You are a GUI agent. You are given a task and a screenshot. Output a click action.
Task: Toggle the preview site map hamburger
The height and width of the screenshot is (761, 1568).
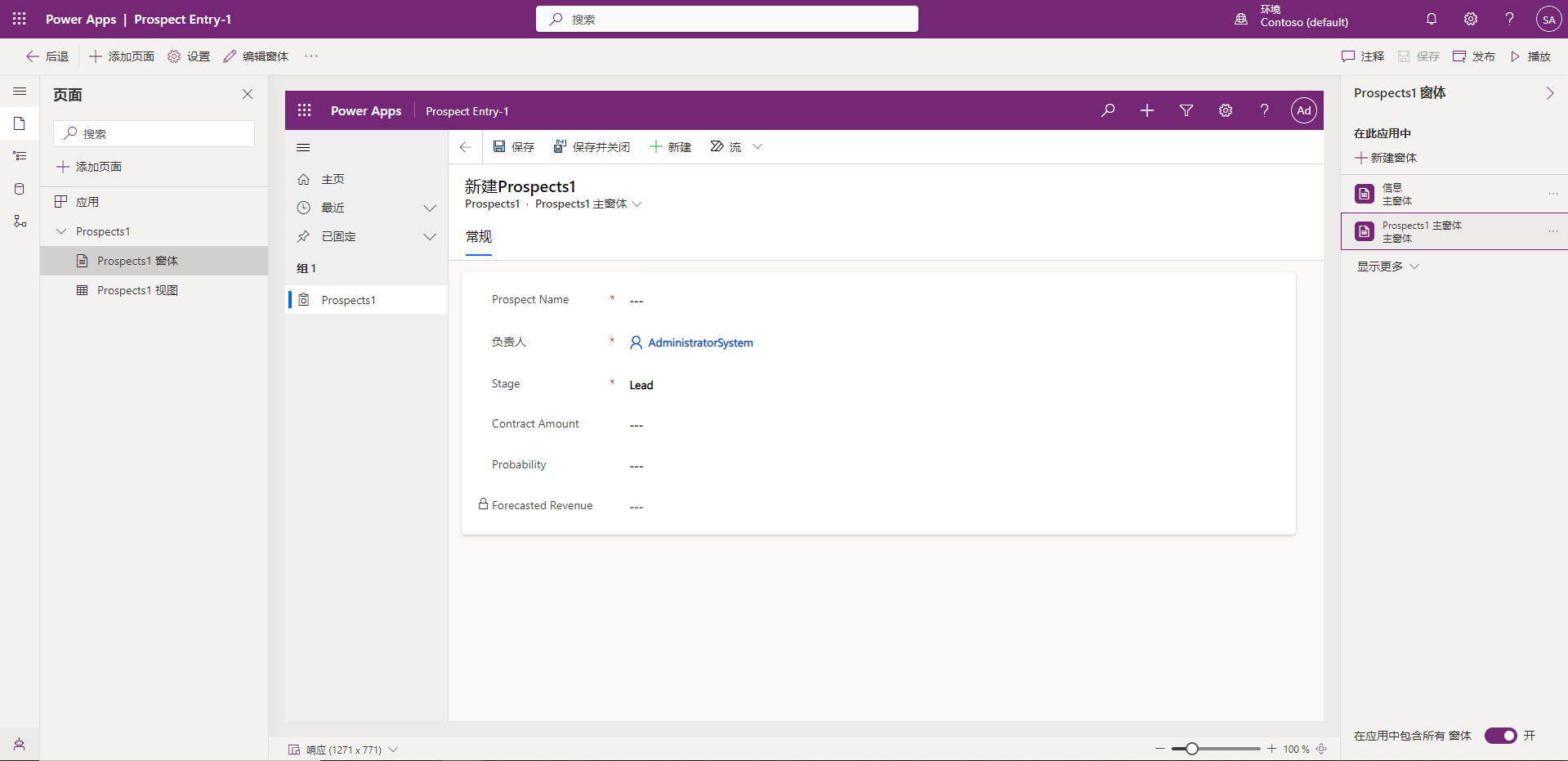[303, 148]
